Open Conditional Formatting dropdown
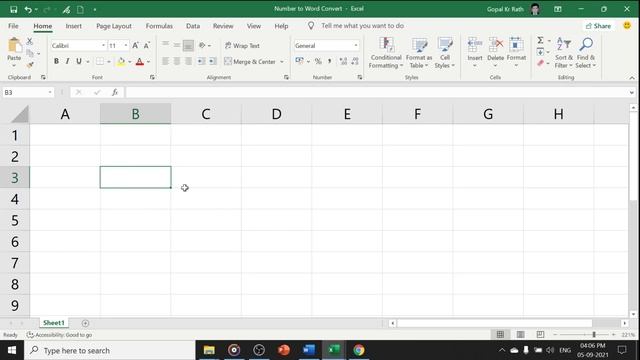 coord(386,53)
